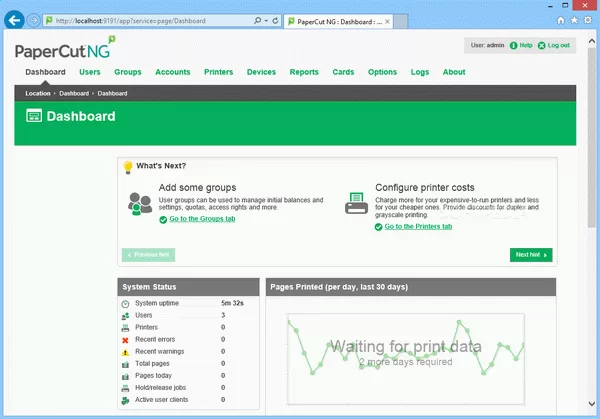Image resolution: width=600 pixels, height=419 pixels.
Task: Click the browser back arrow button
Action: coord(14,20)
